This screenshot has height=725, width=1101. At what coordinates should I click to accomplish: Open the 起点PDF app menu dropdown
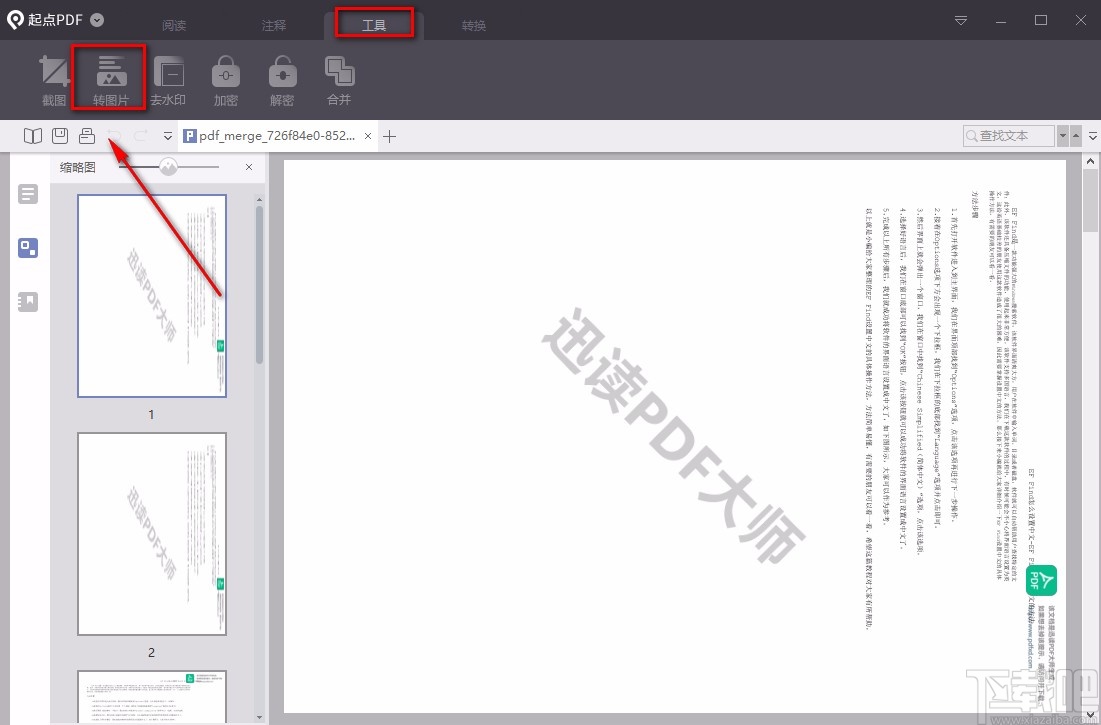point(98,20)
